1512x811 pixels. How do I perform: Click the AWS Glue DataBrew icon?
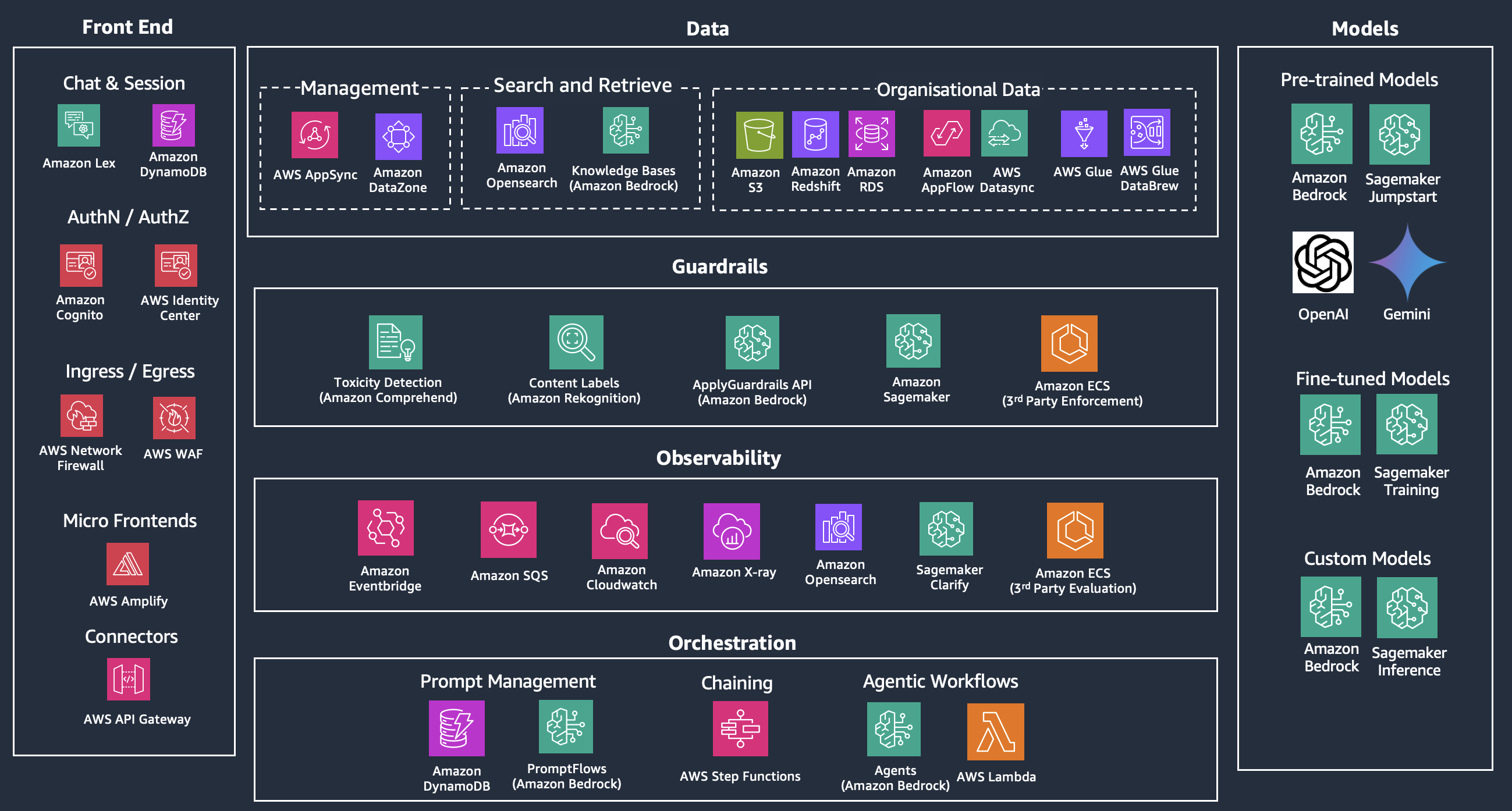pos(1147,133)
